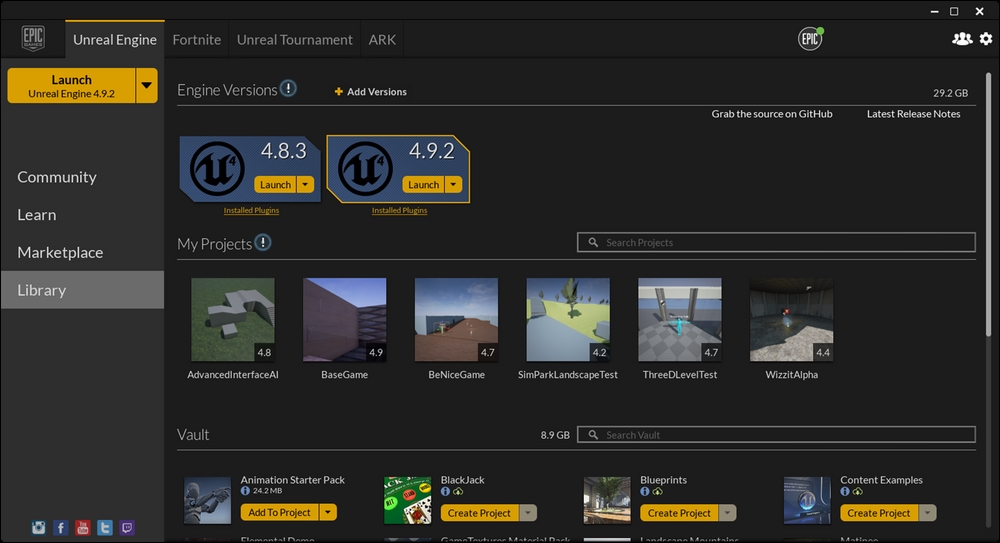The height and width of the screenshot is (543, 1000).
Task: Open the YouTube social icon
Action: 83,528
